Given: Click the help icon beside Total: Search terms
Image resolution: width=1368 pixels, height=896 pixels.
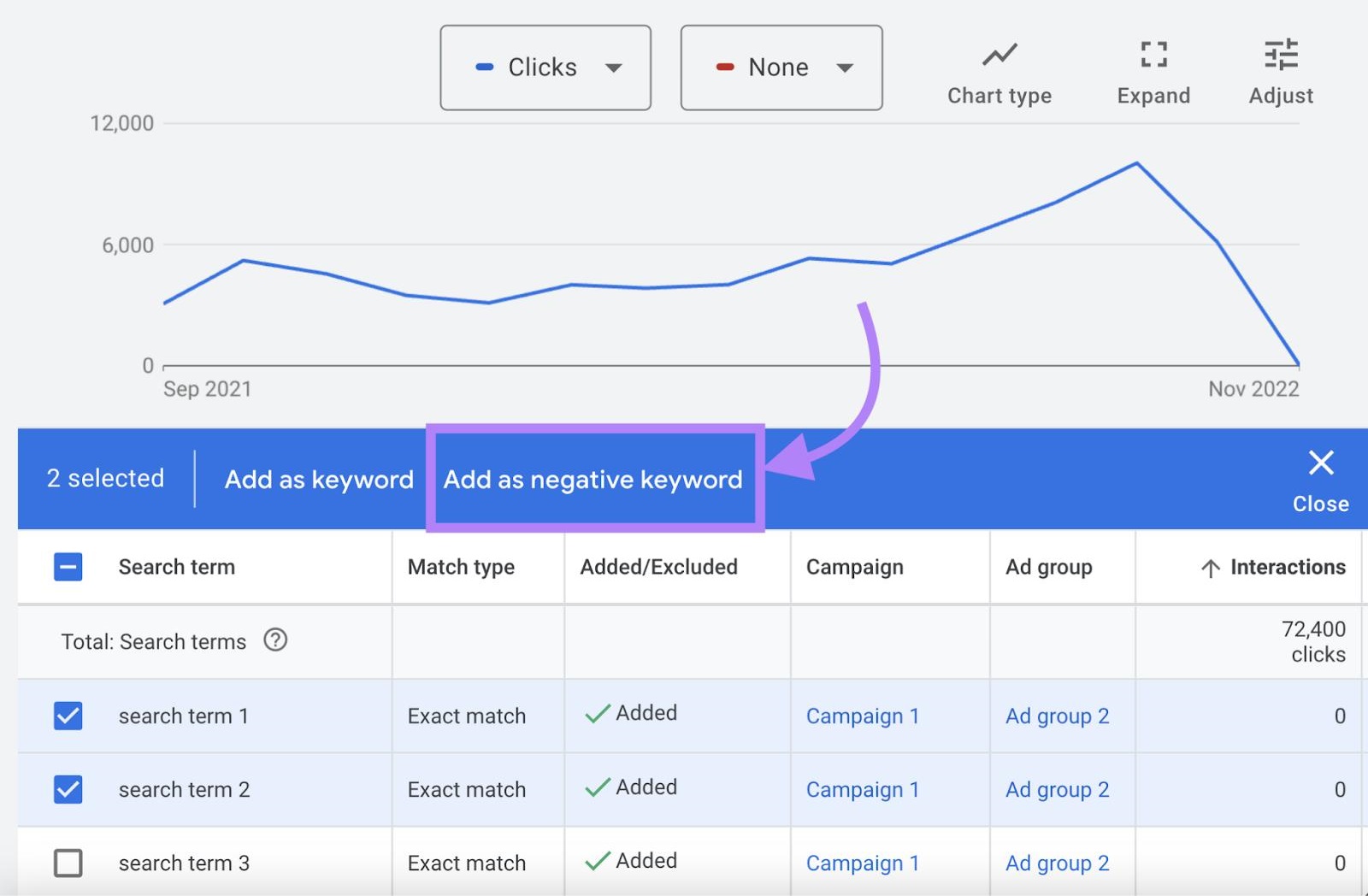Looking at the screenshot, I should [x=275, y=640].
